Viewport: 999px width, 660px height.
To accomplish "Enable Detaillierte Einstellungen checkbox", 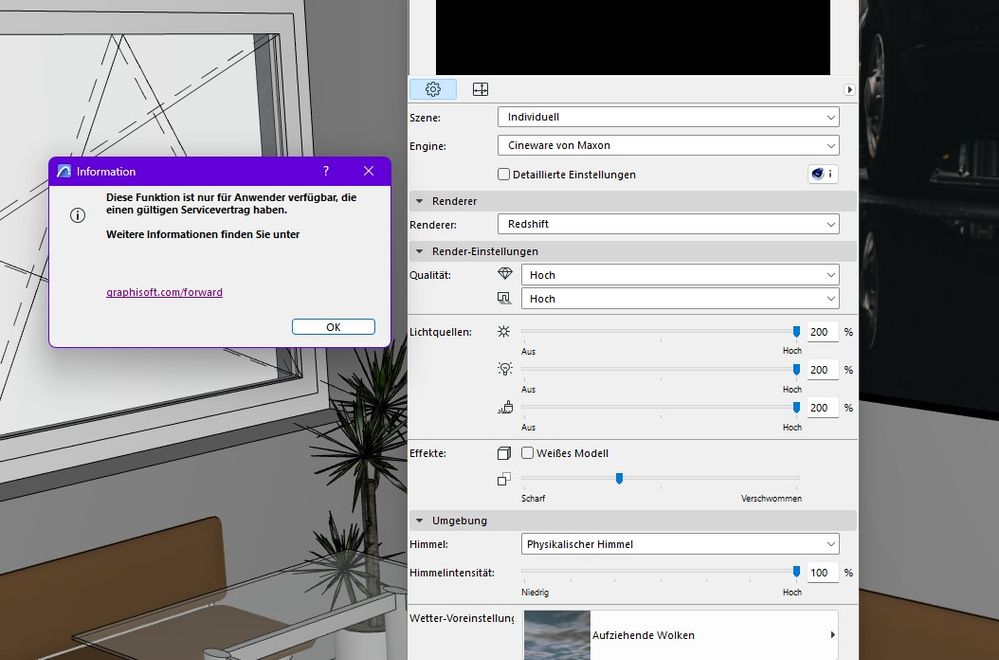I will pyautogui.click(x=503, y=174).
